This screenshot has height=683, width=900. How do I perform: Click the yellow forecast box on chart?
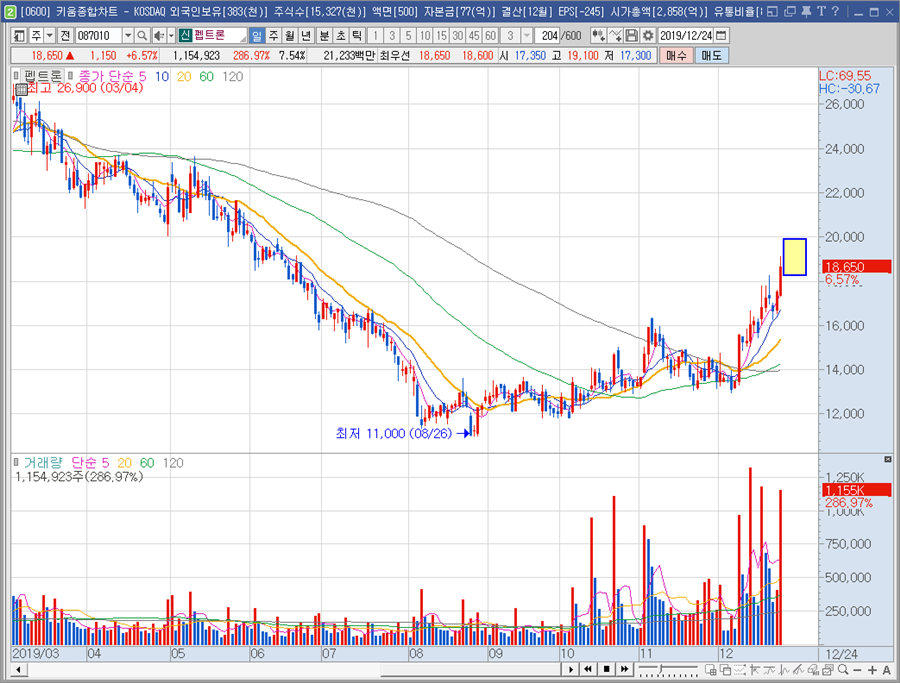click(794, 257)
